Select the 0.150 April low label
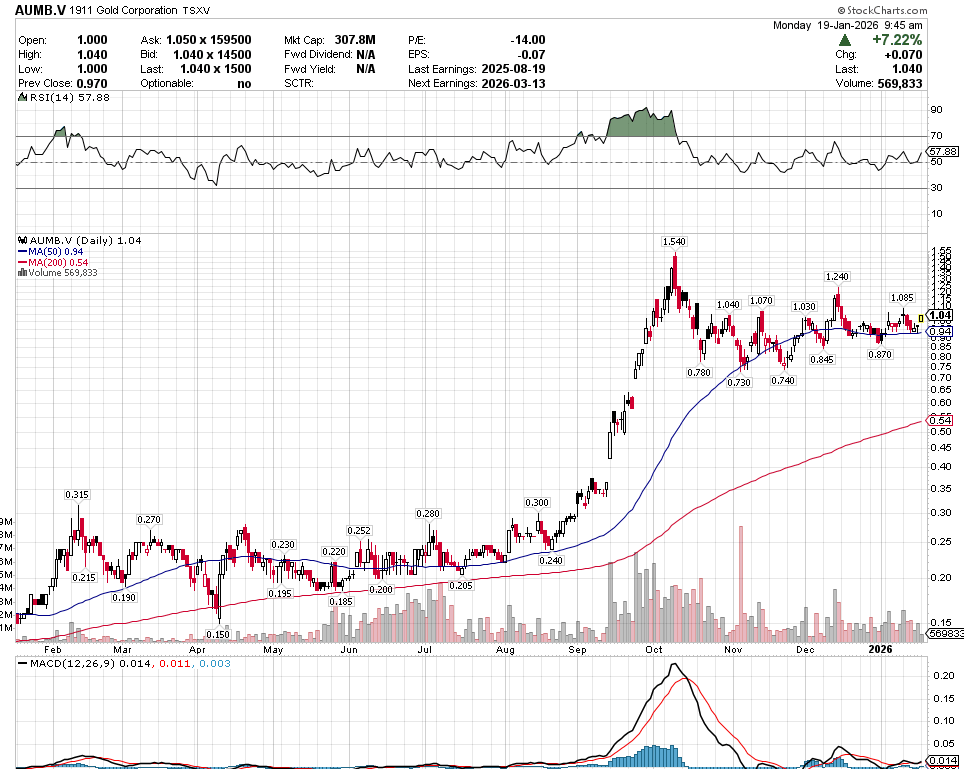 (x=217, y=634)
